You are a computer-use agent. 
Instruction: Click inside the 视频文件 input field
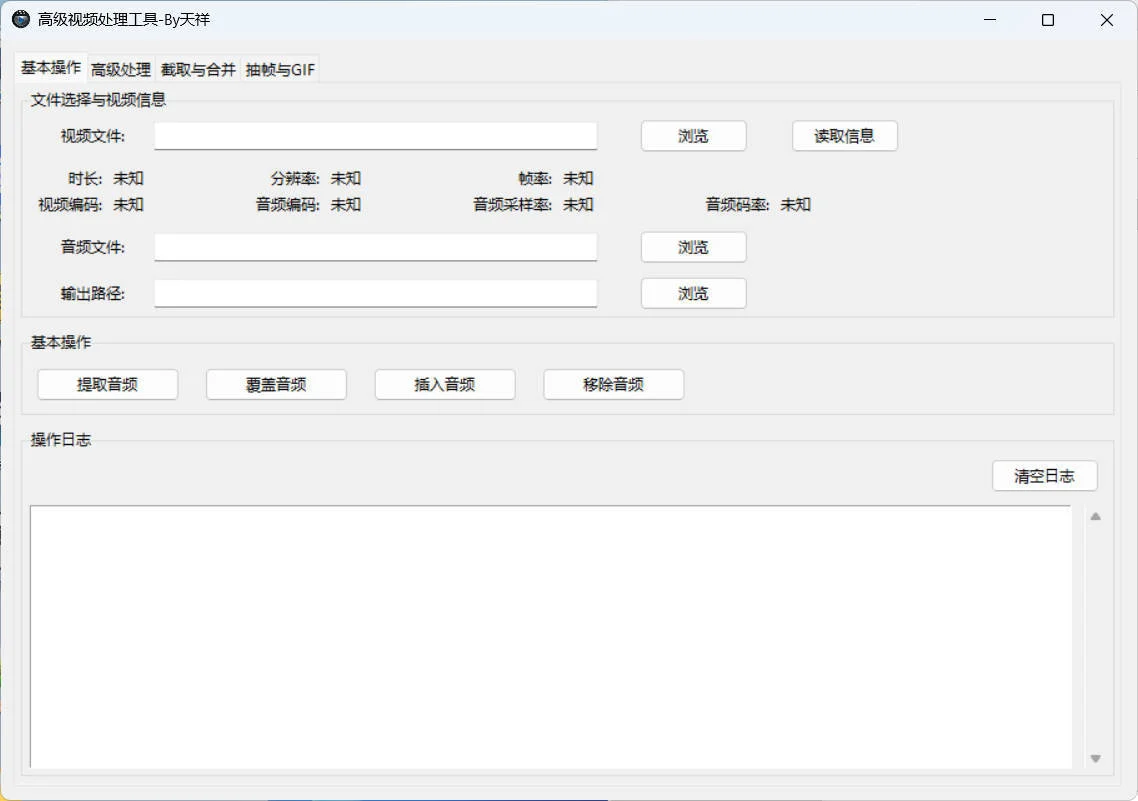375,135
